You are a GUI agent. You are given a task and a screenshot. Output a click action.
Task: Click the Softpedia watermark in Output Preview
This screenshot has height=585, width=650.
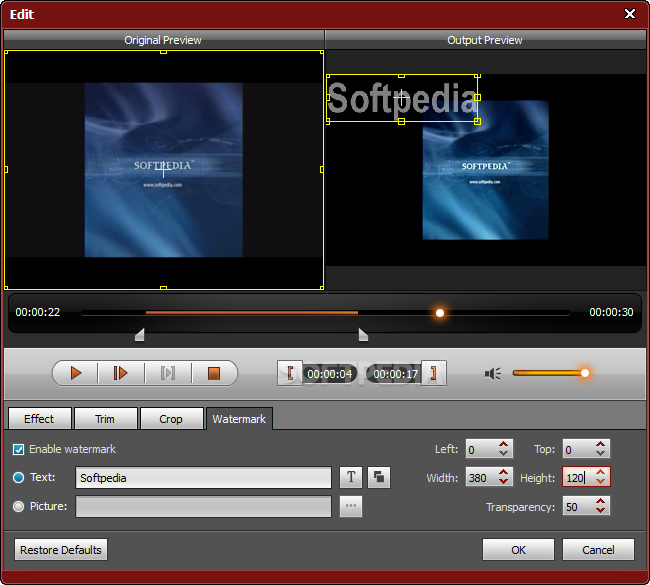pos(402,98)
